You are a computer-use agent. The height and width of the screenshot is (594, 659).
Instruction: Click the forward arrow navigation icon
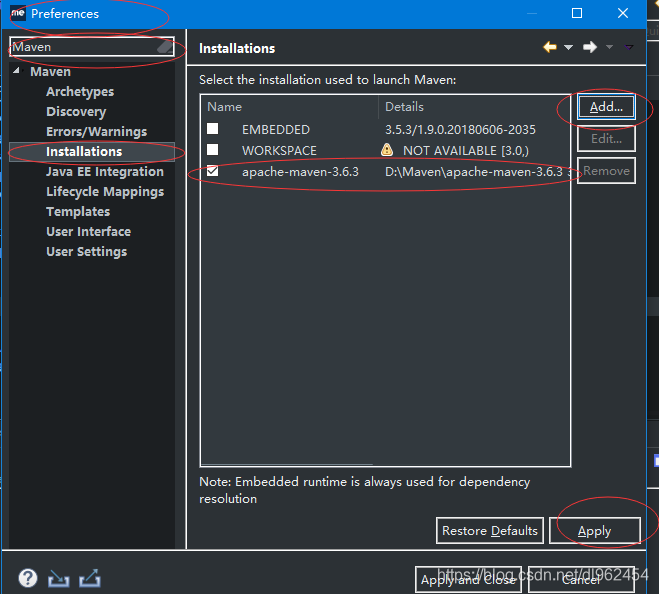[590, 47]
